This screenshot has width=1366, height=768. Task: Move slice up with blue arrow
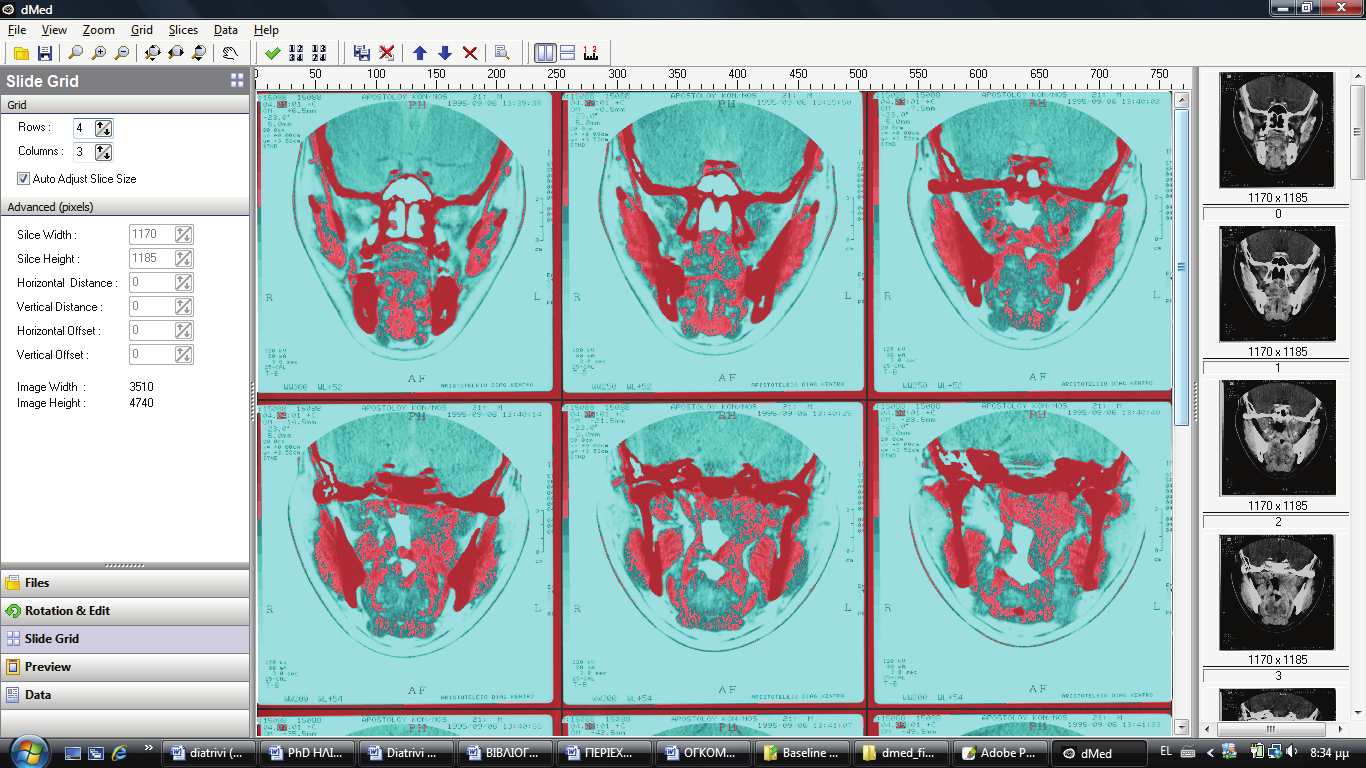click(420, 53)
